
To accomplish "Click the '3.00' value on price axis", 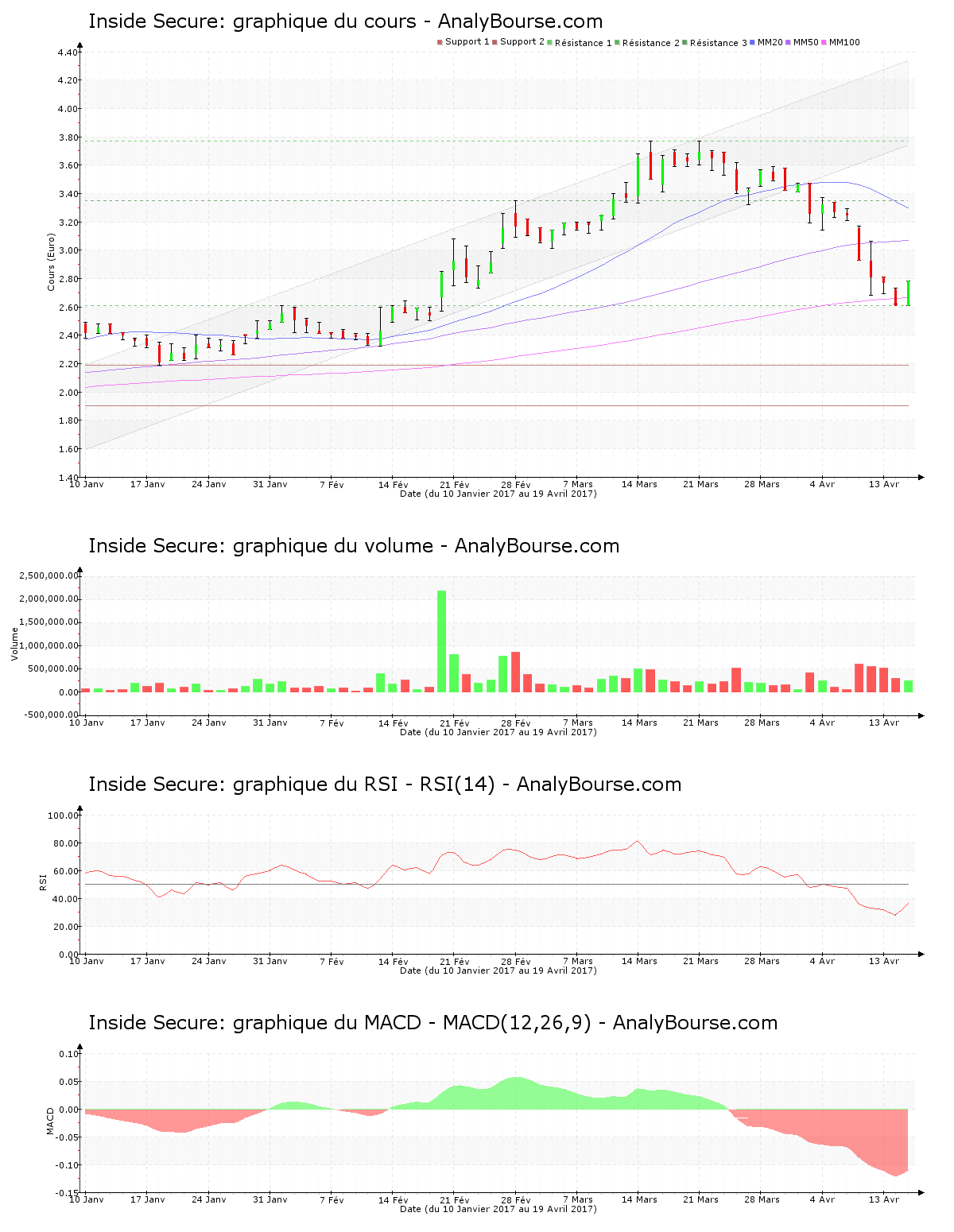I will 68,250.
